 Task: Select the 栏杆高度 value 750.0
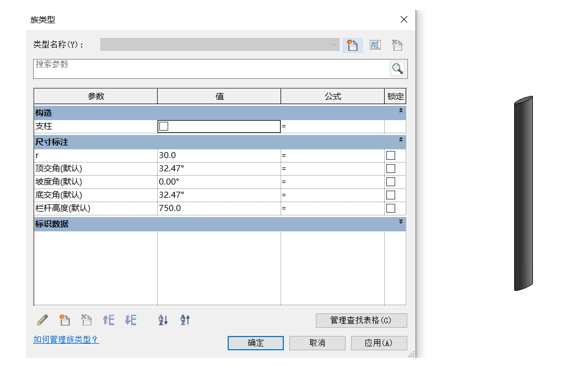click(219, 208)
